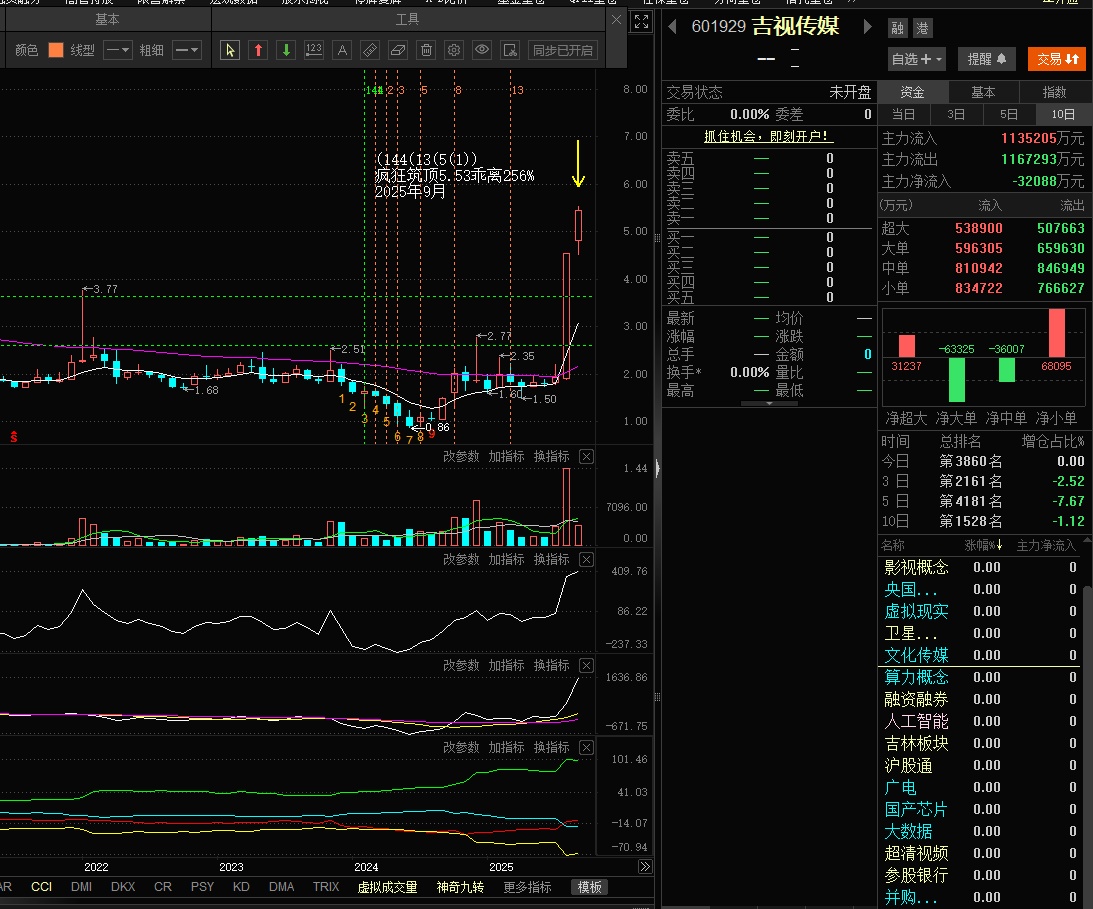Pick the orange 颜色 color swatch

pos(56,50)
